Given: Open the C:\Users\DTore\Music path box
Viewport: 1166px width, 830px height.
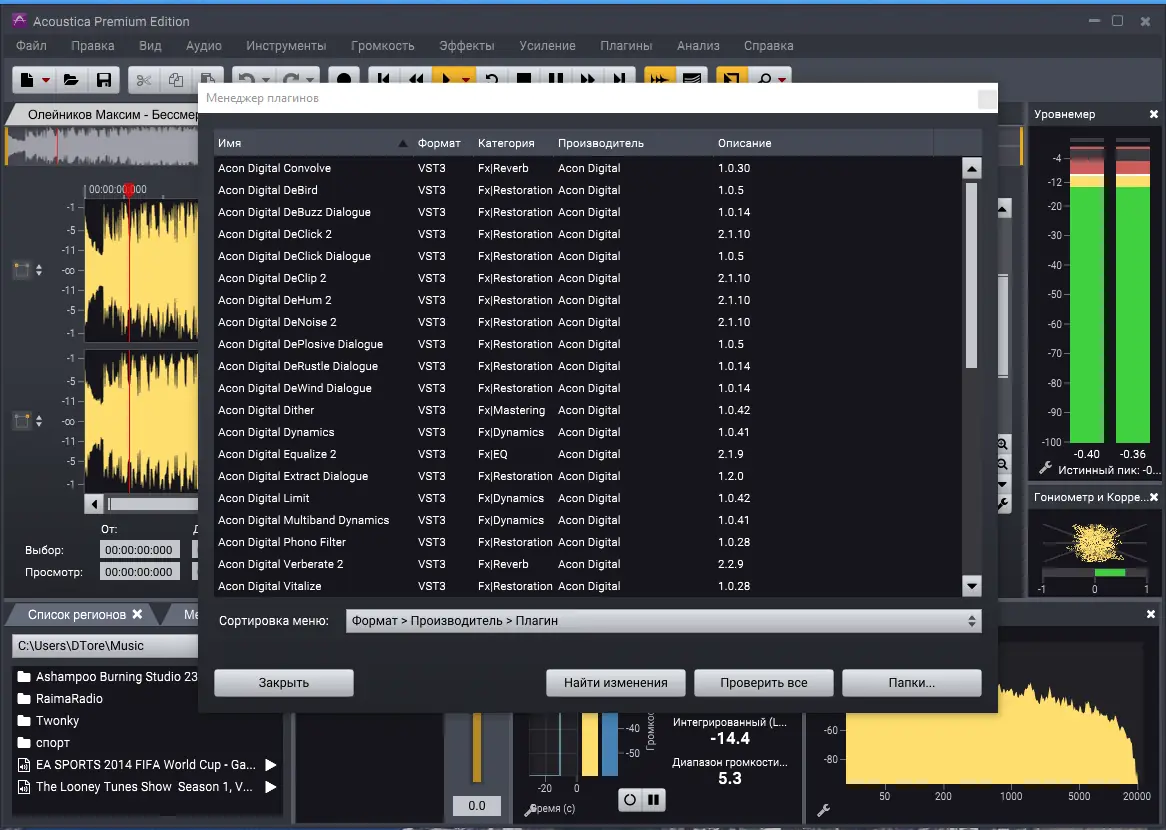Looking at the screenshot, I should [x=106, y=646].
